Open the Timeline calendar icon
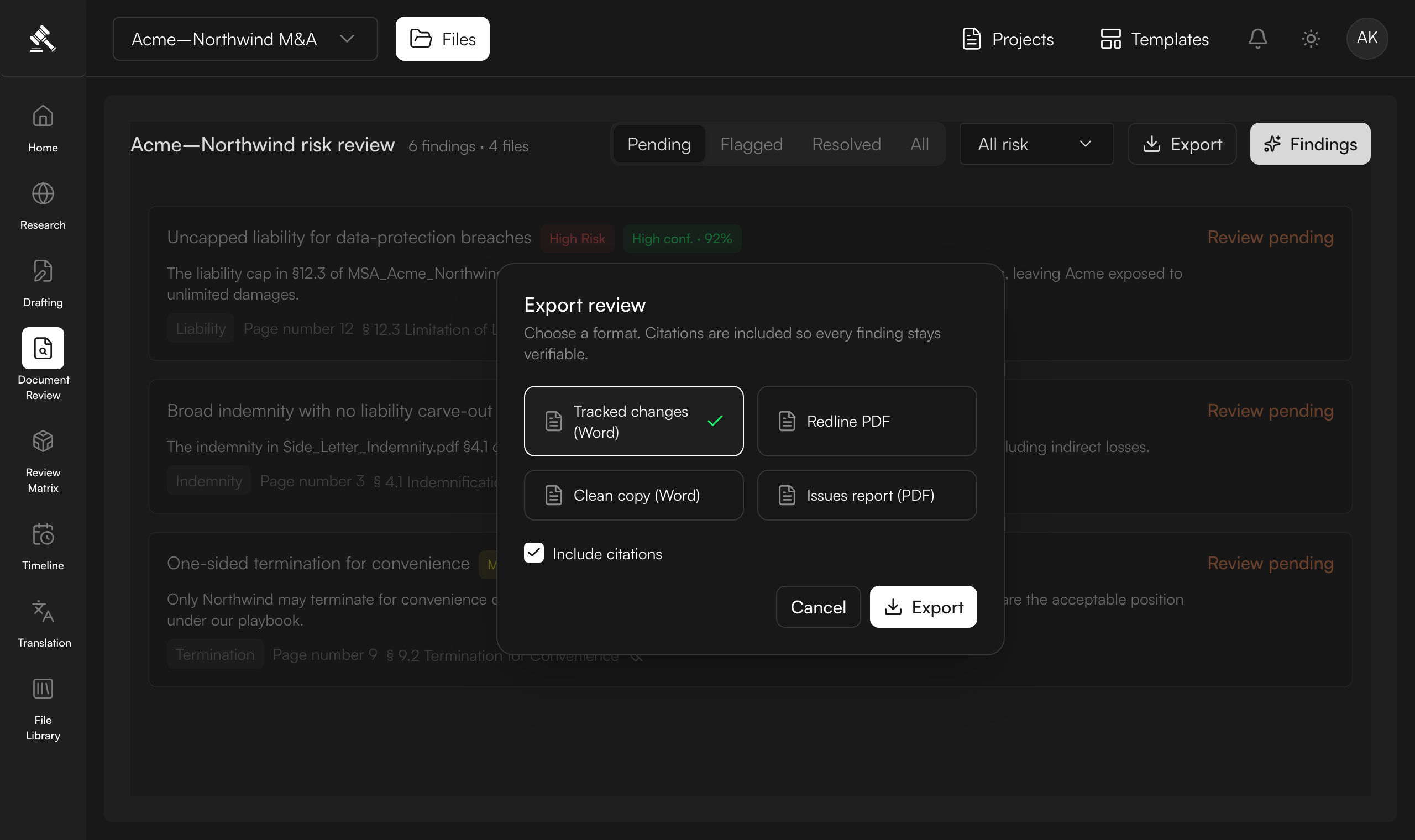Image resolution: width=1415 pixels, height=840 pixels. coord(43,534)
